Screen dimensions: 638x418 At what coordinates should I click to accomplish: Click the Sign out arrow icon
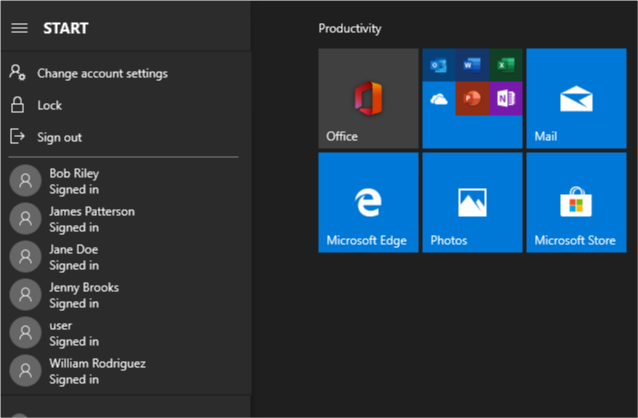[x=17, y=136]
